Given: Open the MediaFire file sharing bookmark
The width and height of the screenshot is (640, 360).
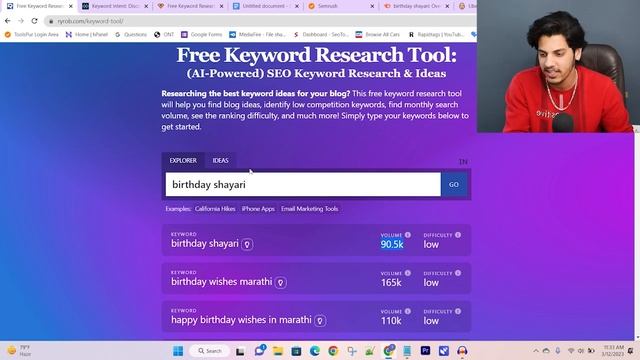Looking at the screenshot, I should (x=257, y=35).
